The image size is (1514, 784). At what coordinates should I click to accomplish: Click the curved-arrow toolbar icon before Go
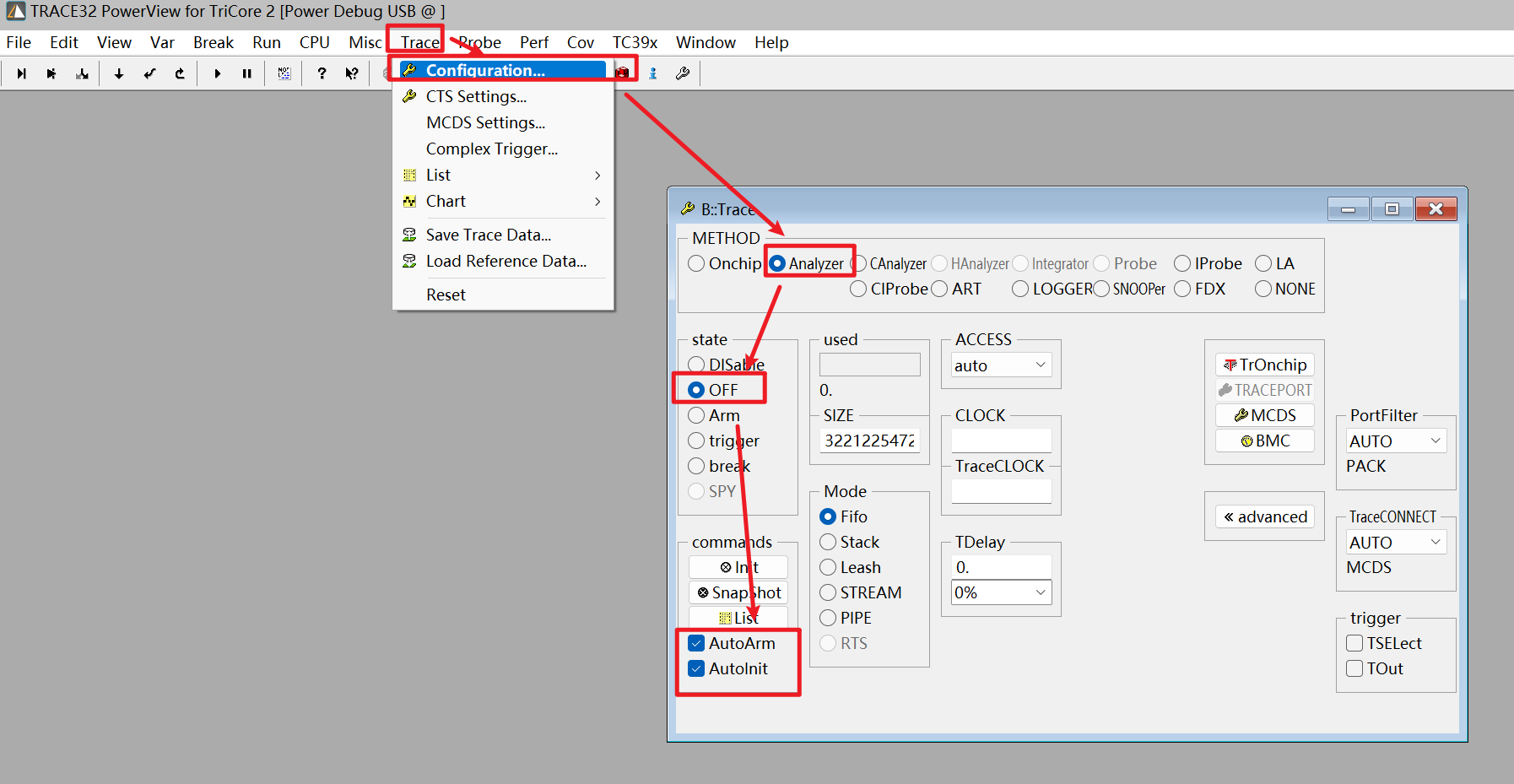coord(180,73)
